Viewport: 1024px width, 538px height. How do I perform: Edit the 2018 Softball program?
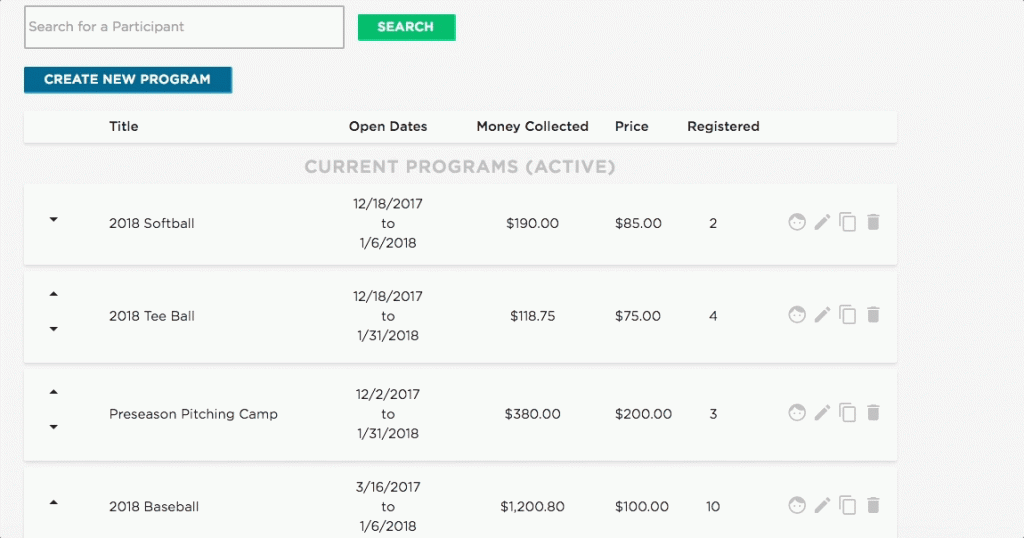(x=822, y=222)
